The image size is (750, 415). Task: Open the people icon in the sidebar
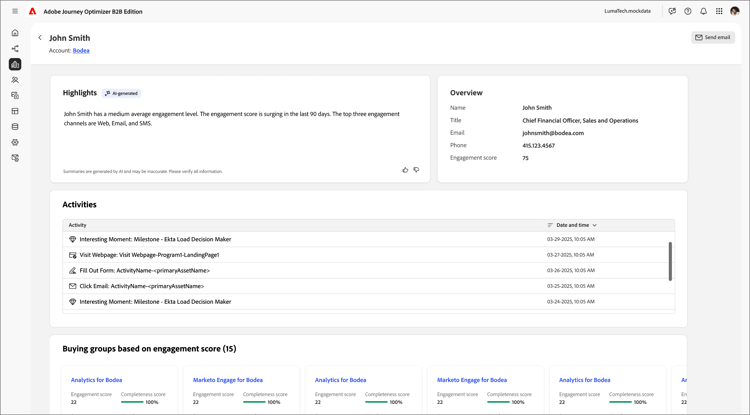(x=15, y=80)
